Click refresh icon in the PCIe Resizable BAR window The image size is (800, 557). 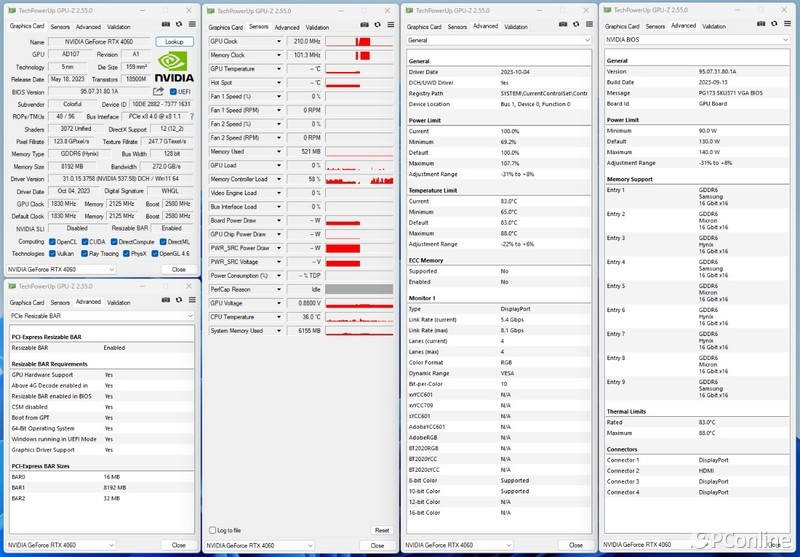pyautogui.click(x=179, y=300)
